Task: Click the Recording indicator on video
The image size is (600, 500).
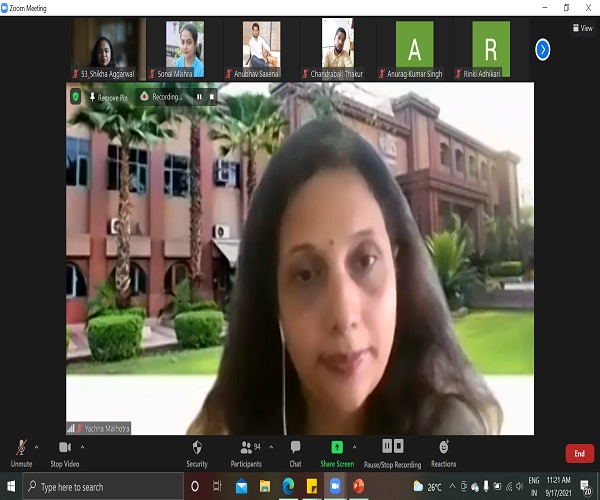Action: (161, 97)
